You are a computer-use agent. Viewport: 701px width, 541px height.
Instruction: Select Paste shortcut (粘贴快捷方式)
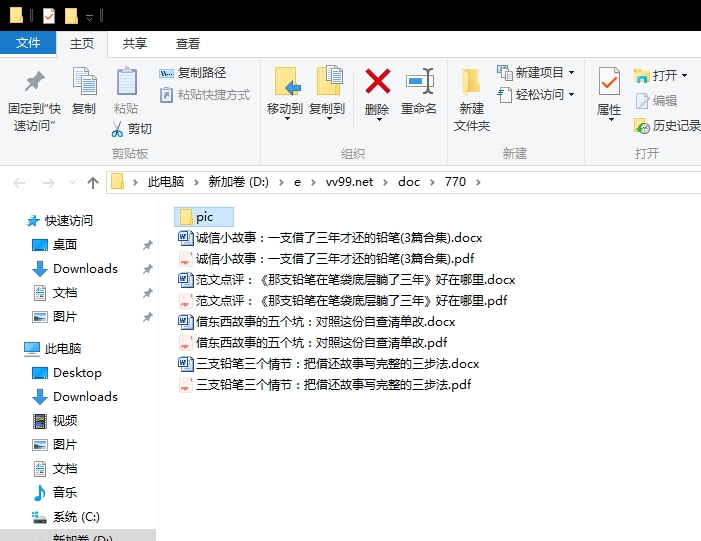[x=205, y=95]
